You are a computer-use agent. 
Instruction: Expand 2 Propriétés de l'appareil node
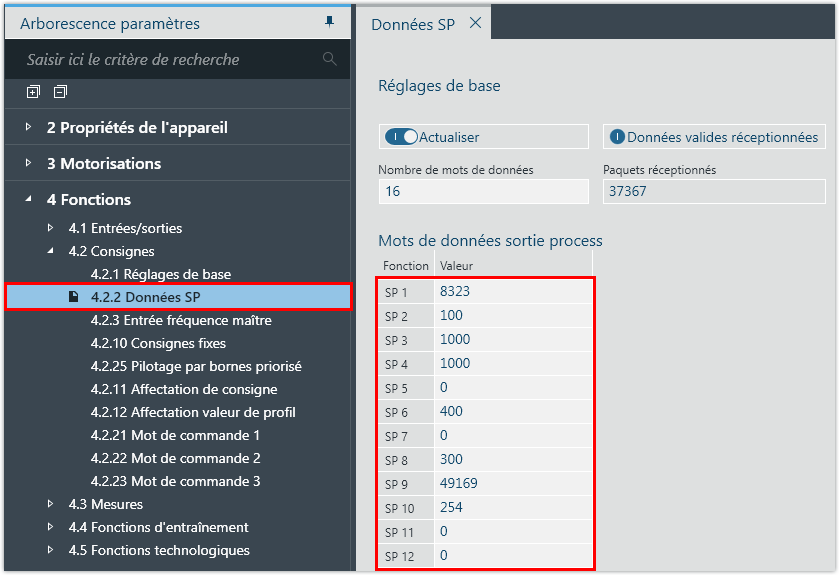[x=29, y=128]
